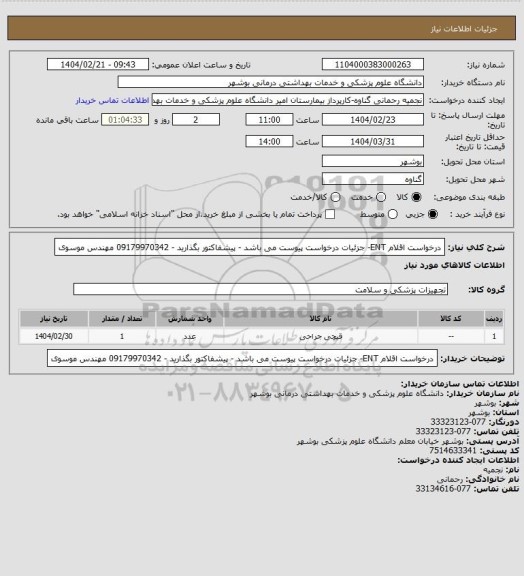
Task: Click the public announcement date field 1404/02/21 - 09:43
Action: click(x=98, y=64)
